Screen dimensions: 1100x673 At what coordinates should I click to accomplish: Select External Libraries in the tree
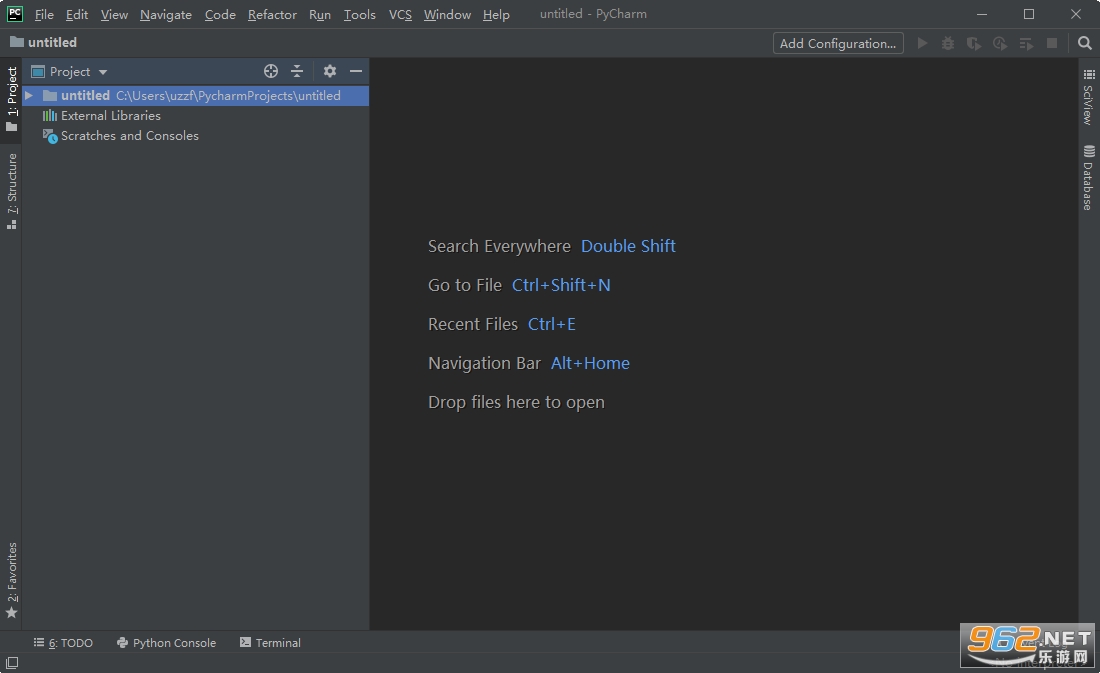(x=111, y=116)
